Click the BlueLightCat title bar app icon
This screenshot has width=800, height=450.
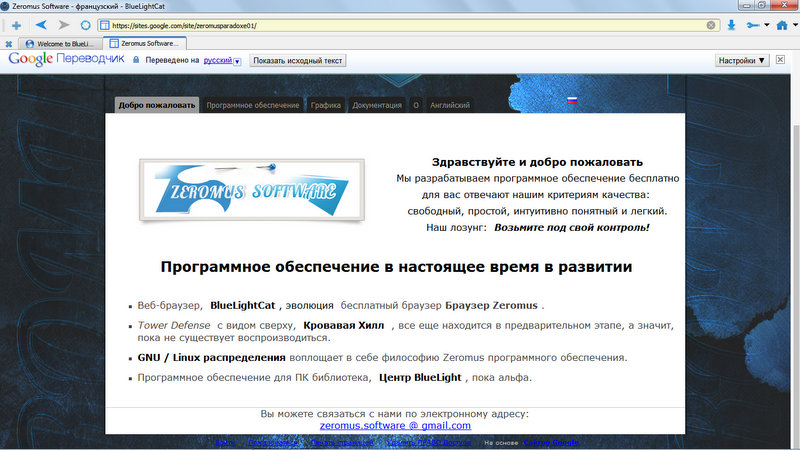point(5,6)
